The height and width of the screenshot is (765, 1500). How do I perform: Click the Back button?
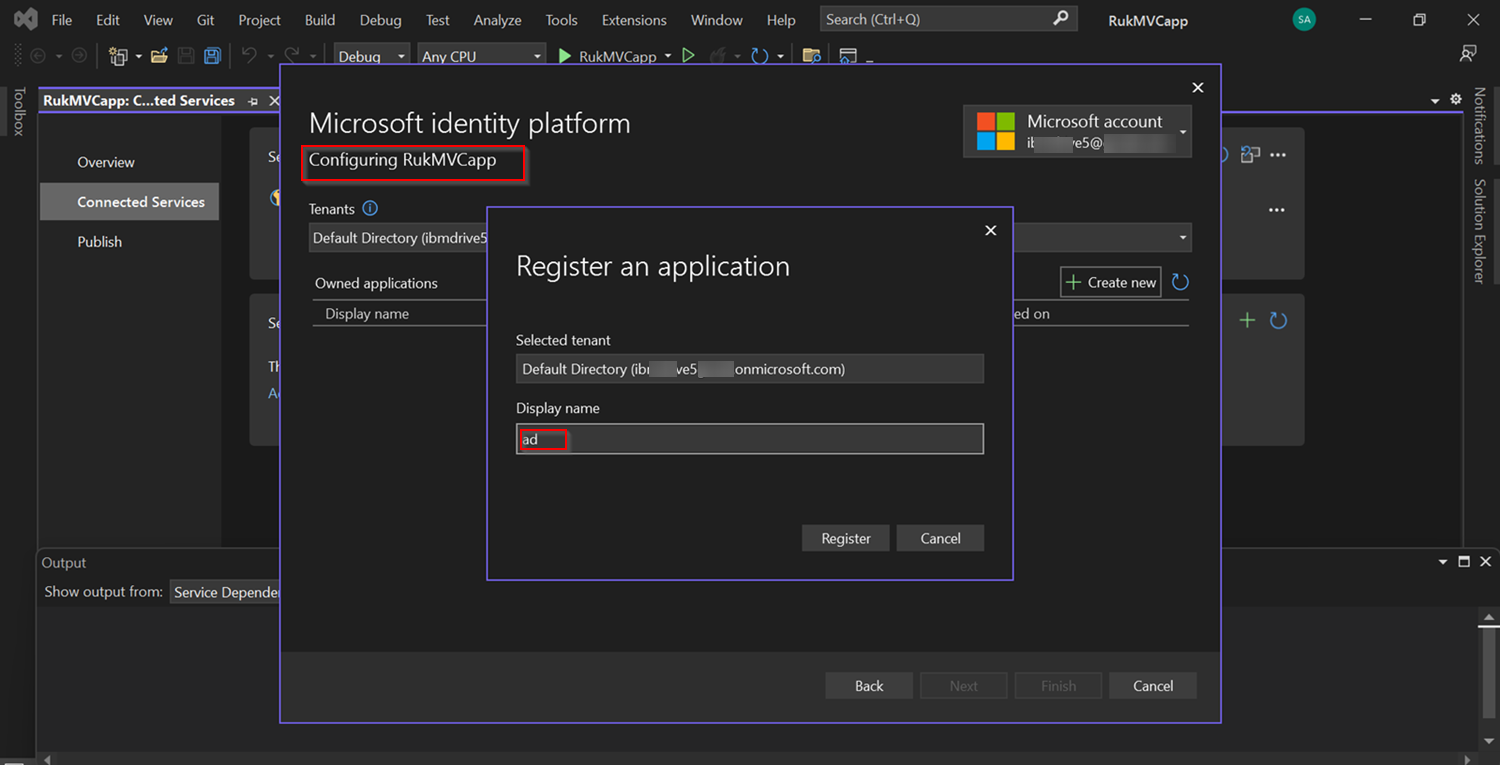(869, 686)
